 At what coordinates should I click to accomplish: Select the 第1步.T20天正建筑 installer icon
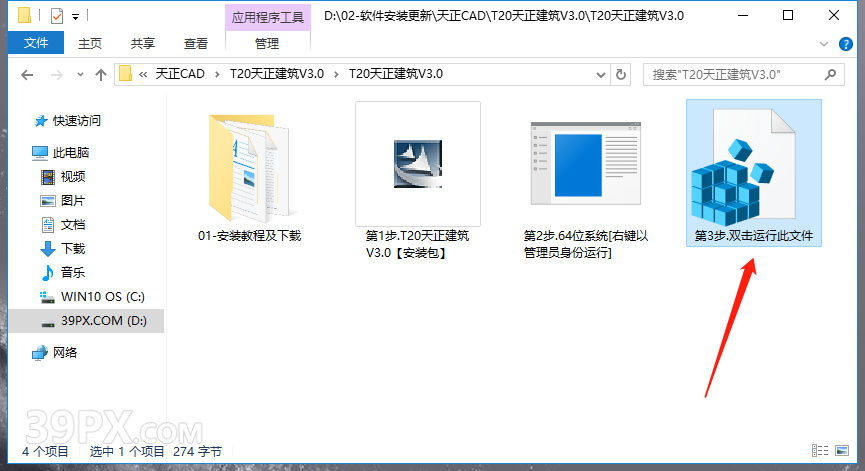coord(418,164)
